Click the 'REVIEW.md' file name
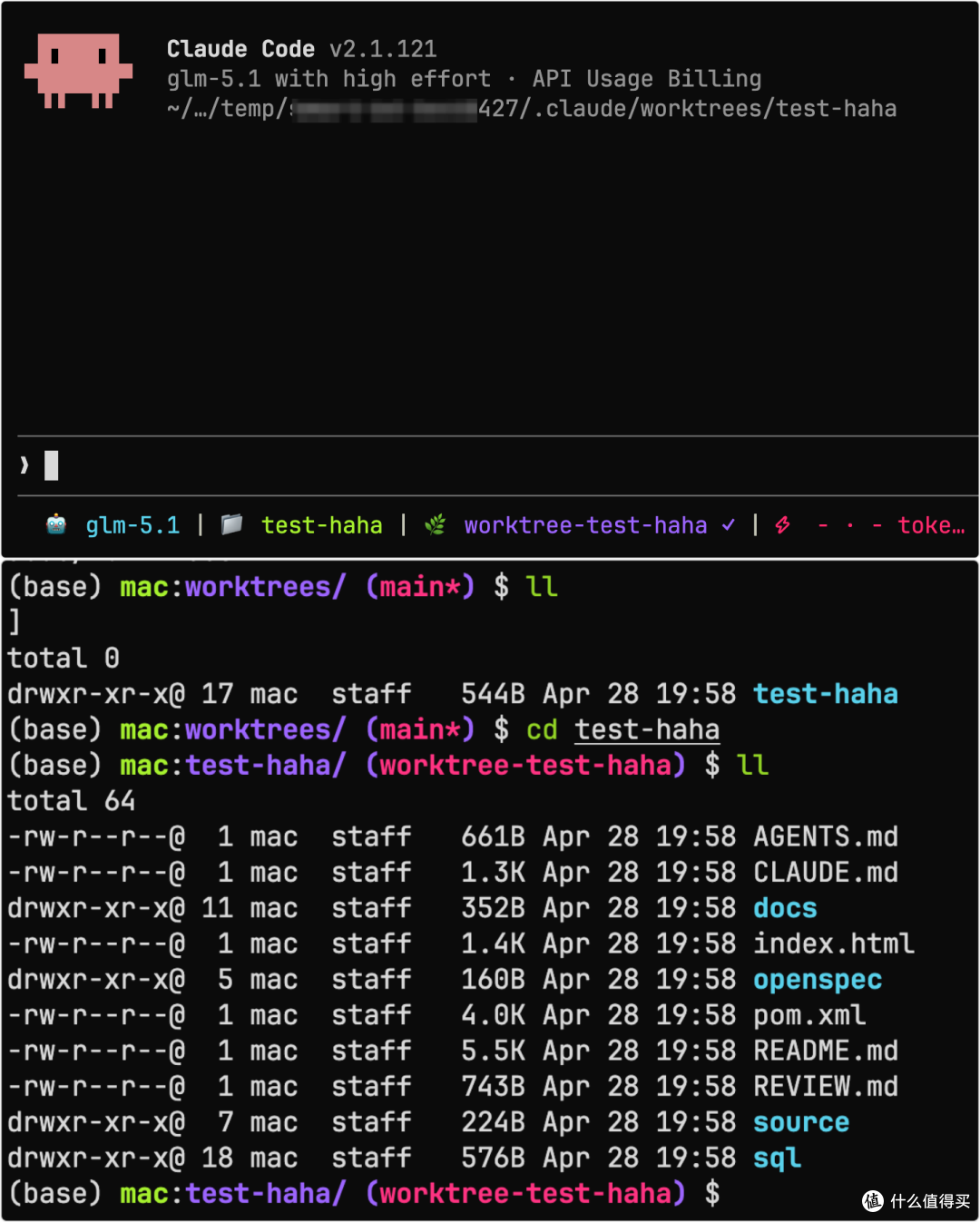 (826, 1087)
